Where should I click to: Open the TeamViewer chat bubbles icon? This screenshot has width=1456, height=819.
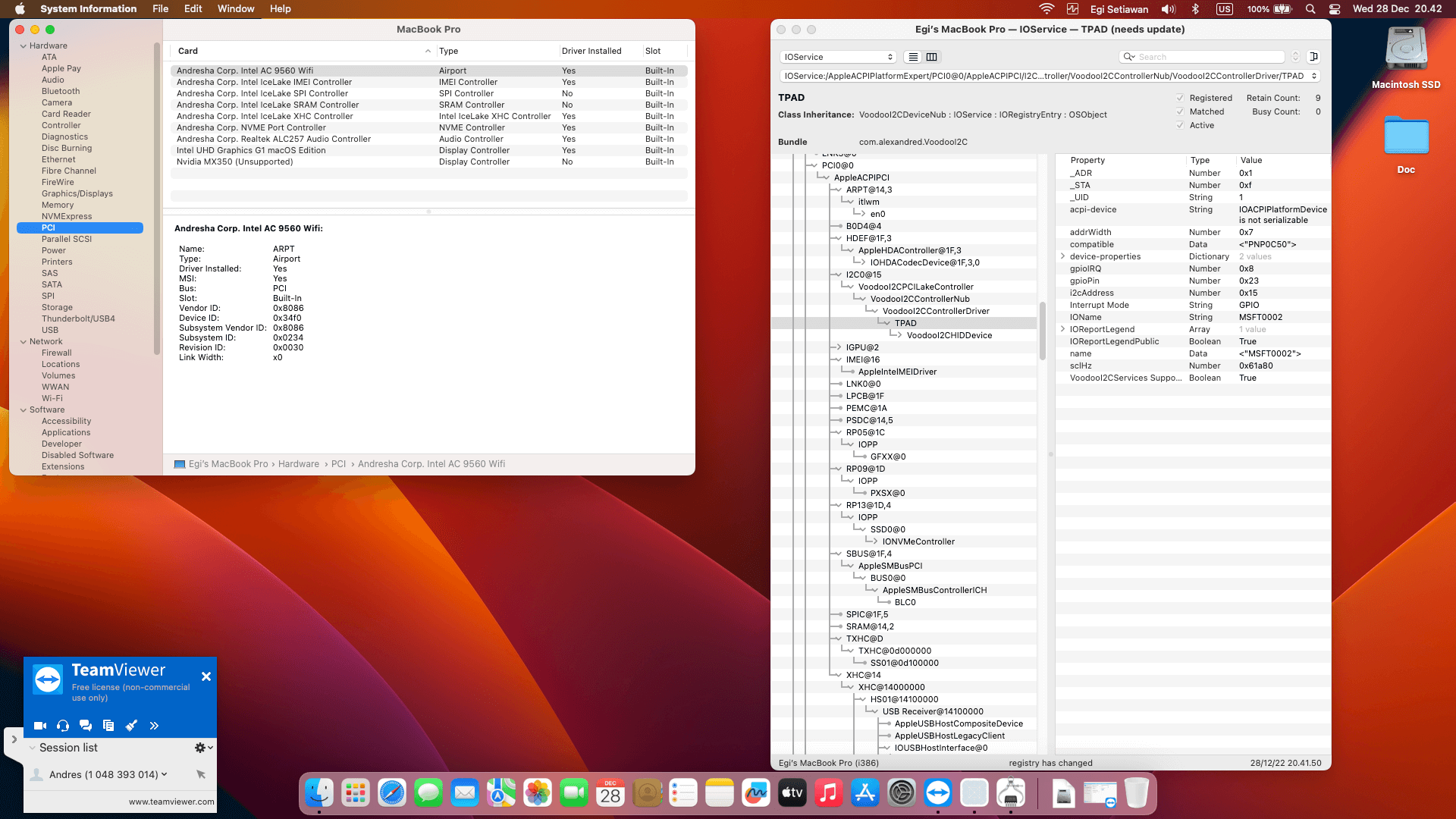86,726
